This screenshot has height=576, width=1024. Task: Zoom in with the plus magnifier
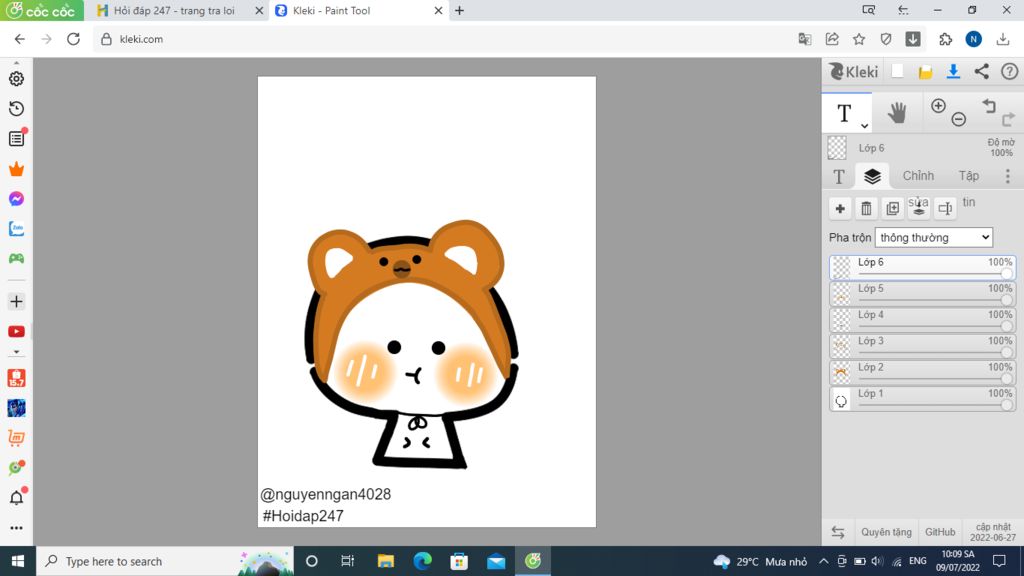[x=938, y=106]
